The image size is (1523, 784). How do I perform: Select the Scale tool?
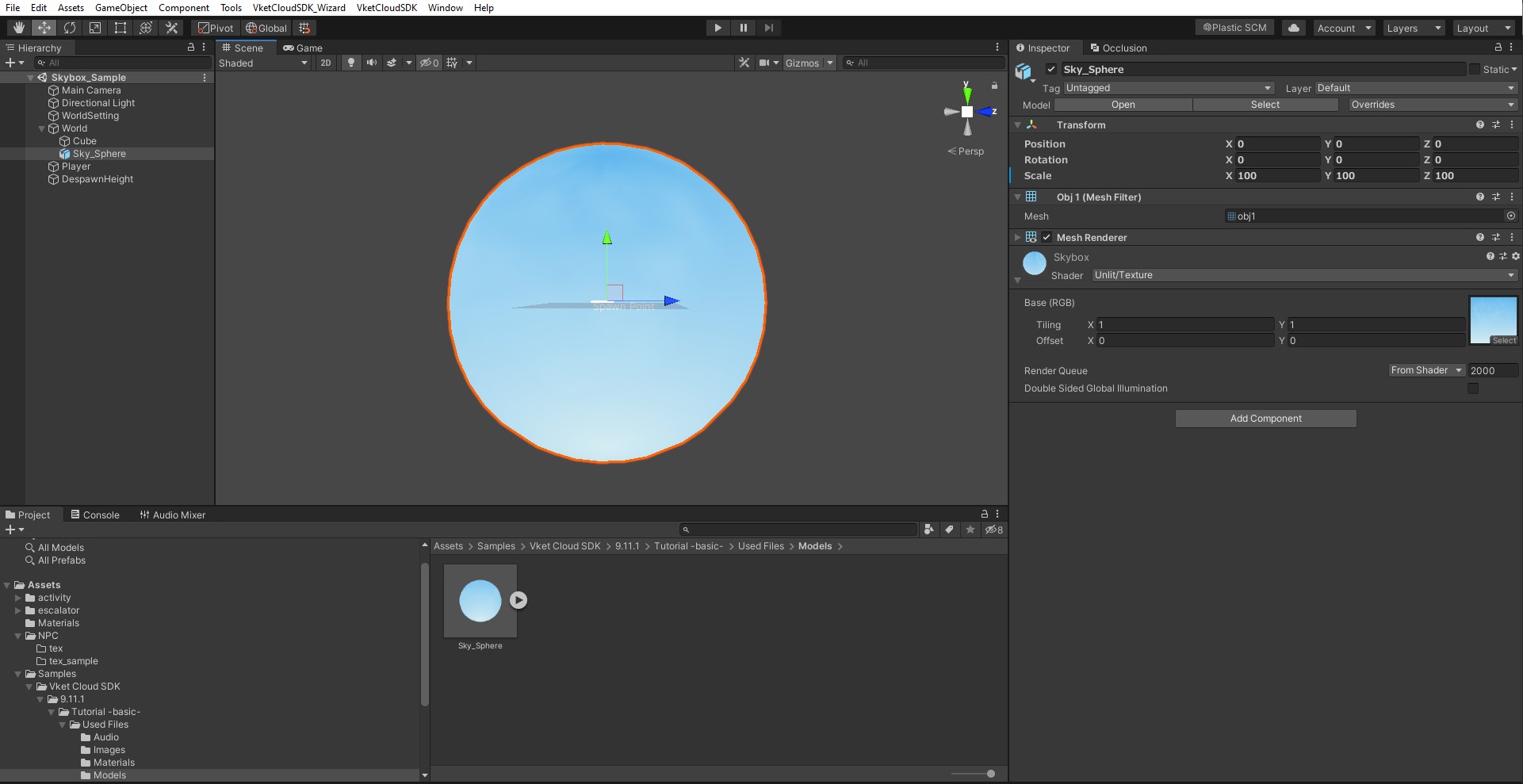tap(95, 28)
